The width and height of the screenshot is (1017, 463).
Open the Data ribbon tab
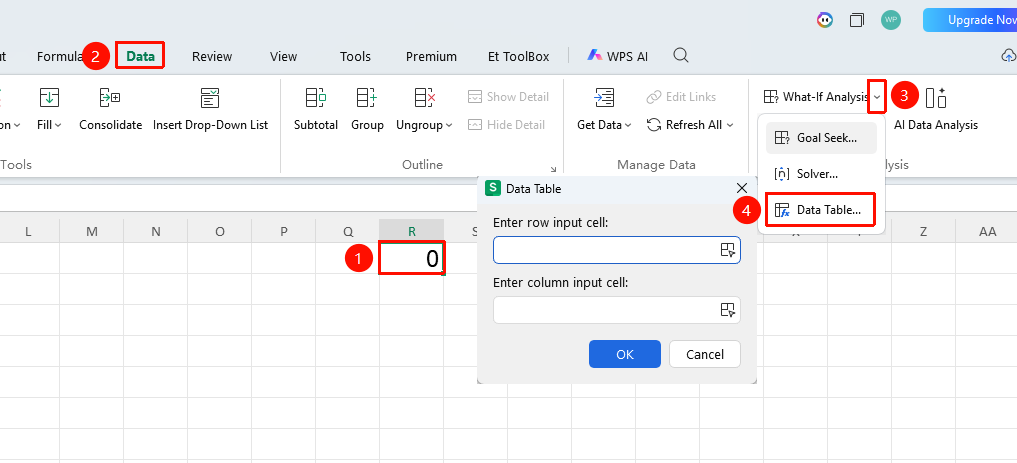click(140, 56)
